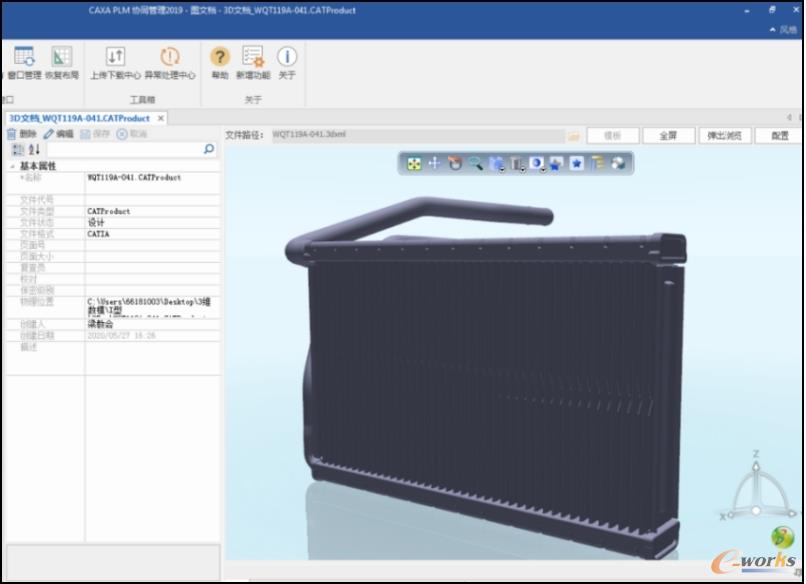Open view orientation dropdown in viewer toolbar
Image resolution: width=806 pixels, height=584 pixels.
pos(497,163)
